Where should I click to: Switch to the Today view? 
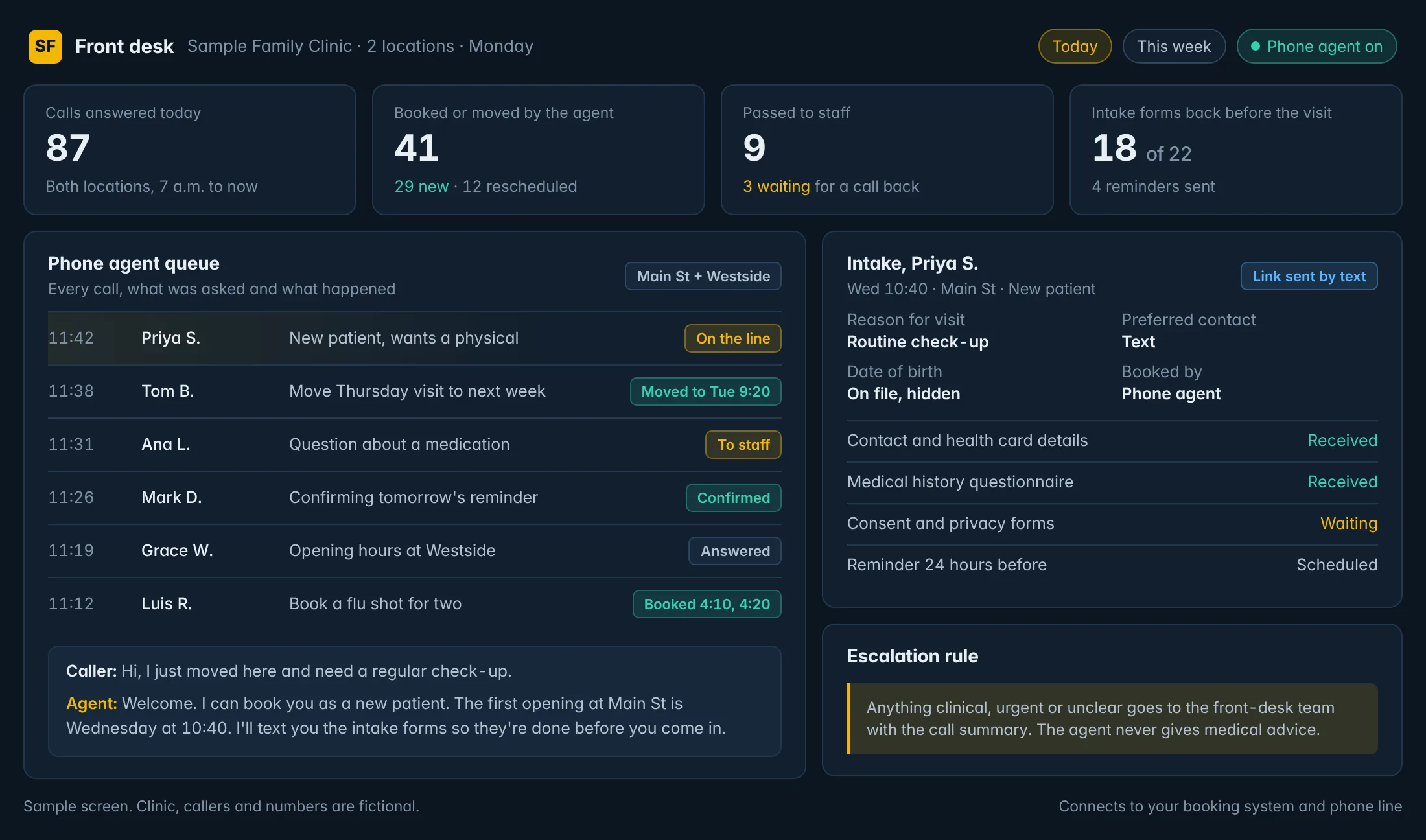click(1075, 46)
